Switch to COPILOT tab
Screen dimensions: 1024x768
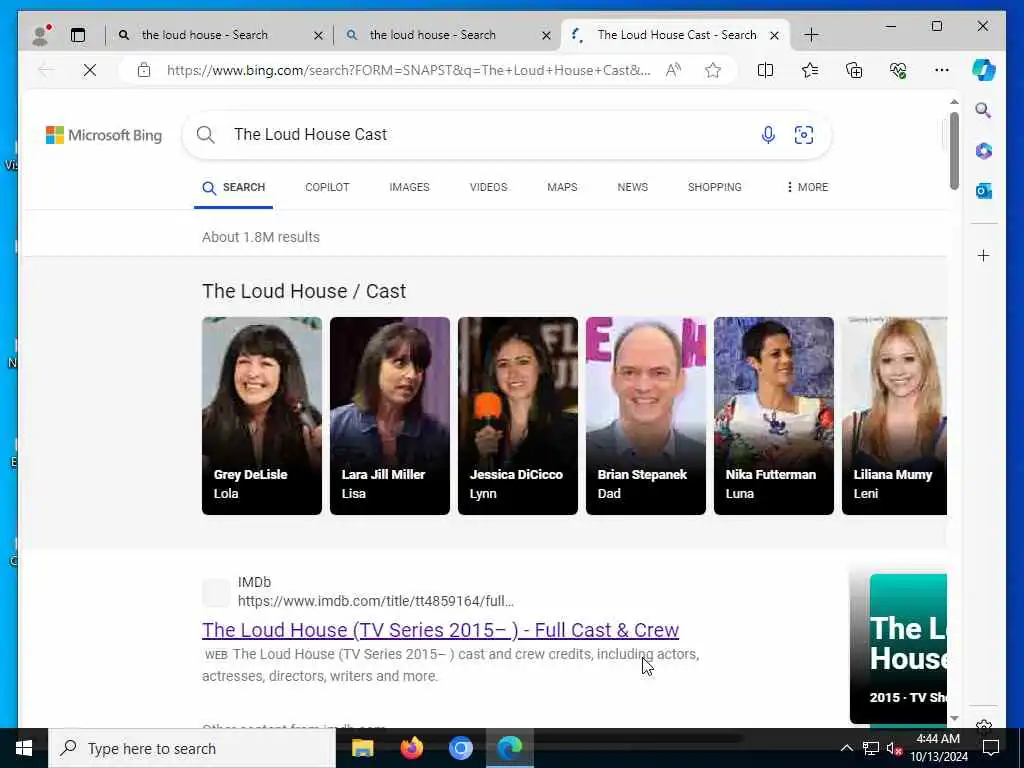327,187
